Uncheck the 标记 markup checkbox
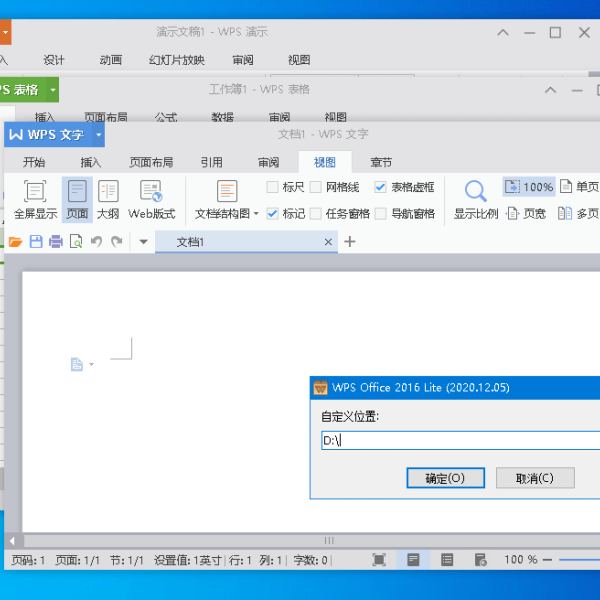 [272, 214]
